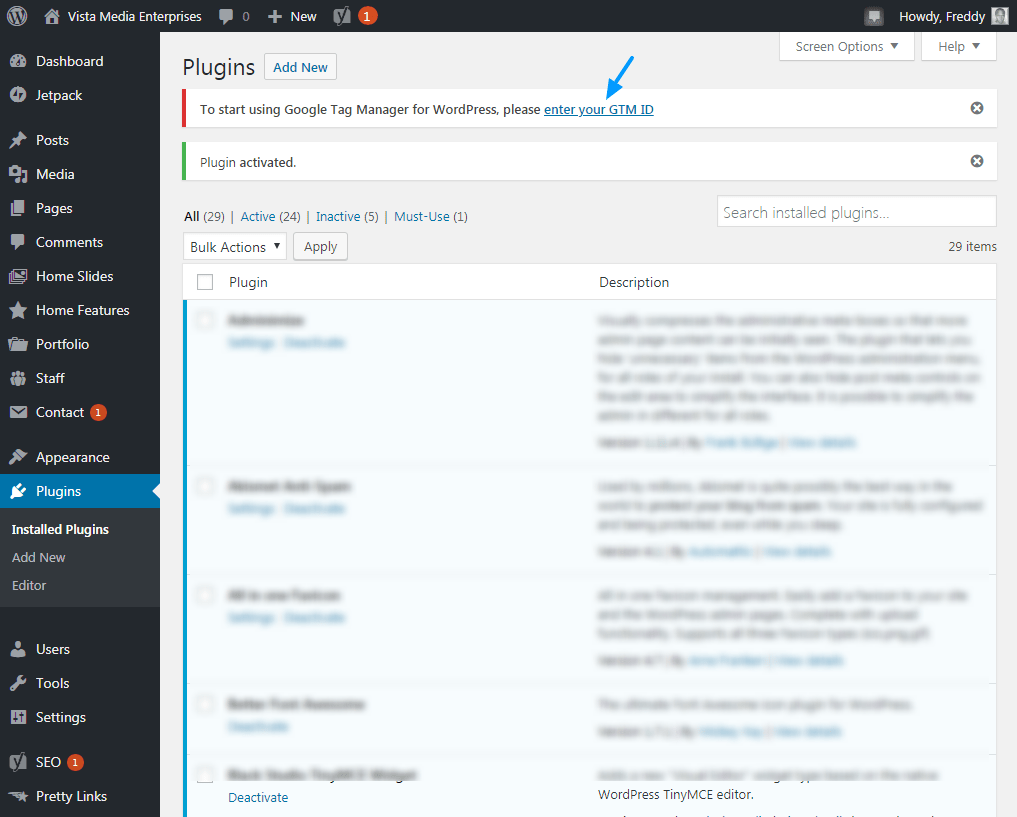1017x817 pixels.
Task: Click the Staff group icon
Action: 18,379
